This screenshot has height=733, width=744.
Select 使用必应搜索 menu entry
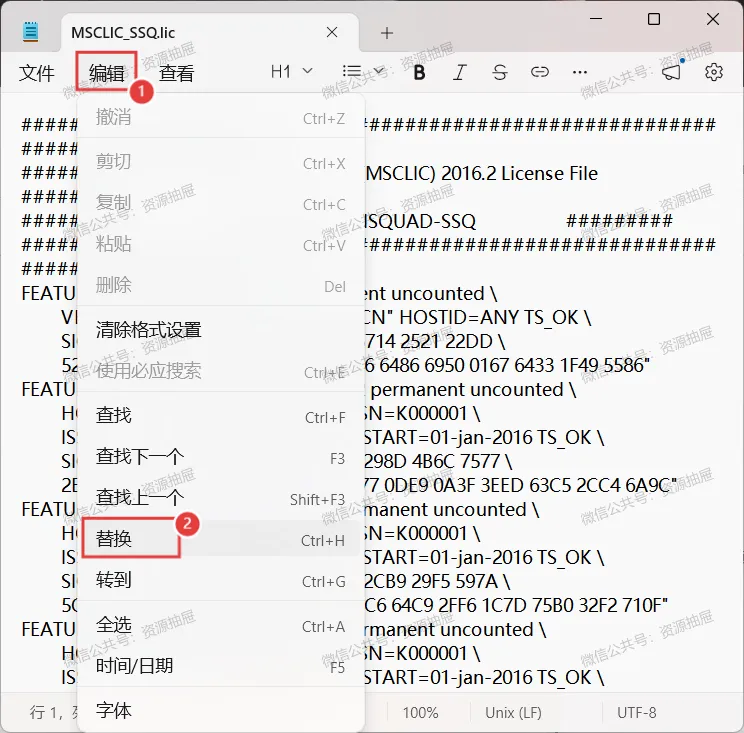click(x=221, y=371)
